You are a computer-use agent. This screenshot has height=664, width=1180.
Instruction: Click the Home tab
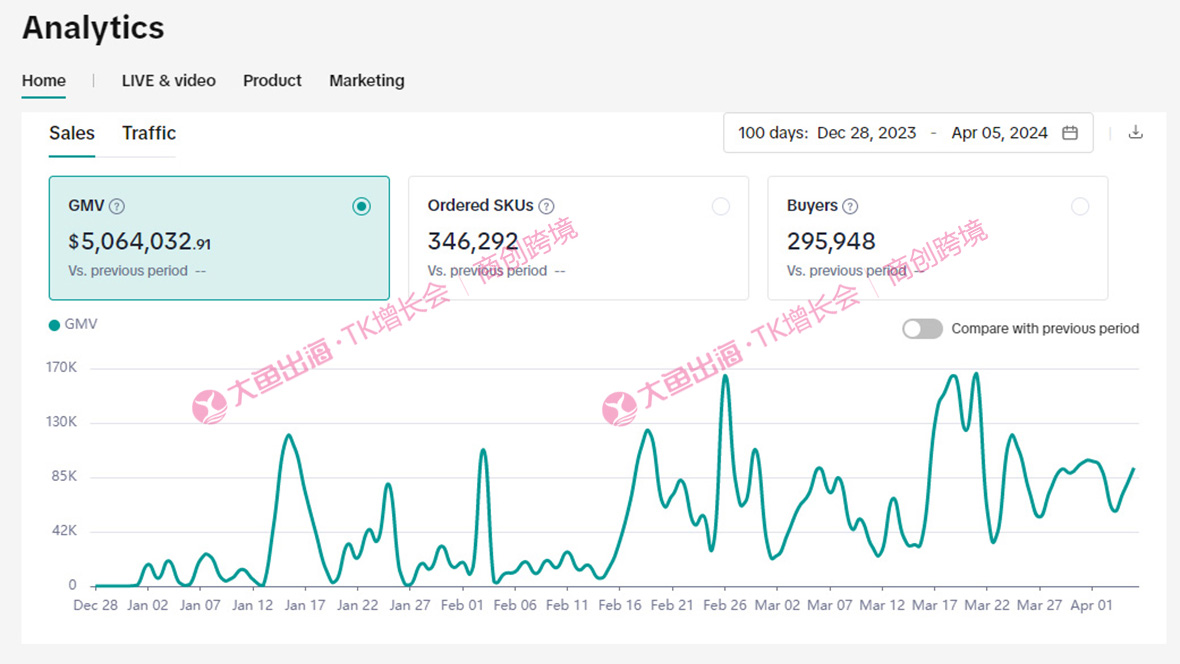coord(44,81)
